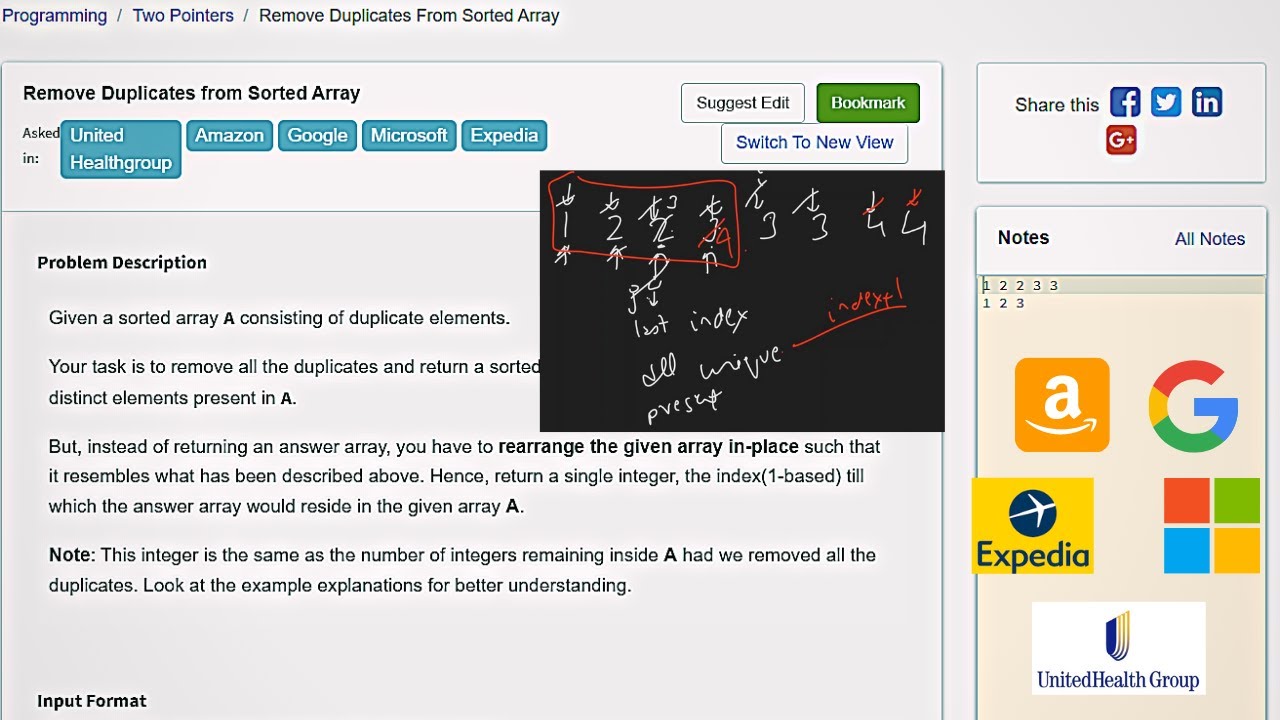Select the Microsoft company tag
Screen dimensions: 1280x720
click(409, 136)
